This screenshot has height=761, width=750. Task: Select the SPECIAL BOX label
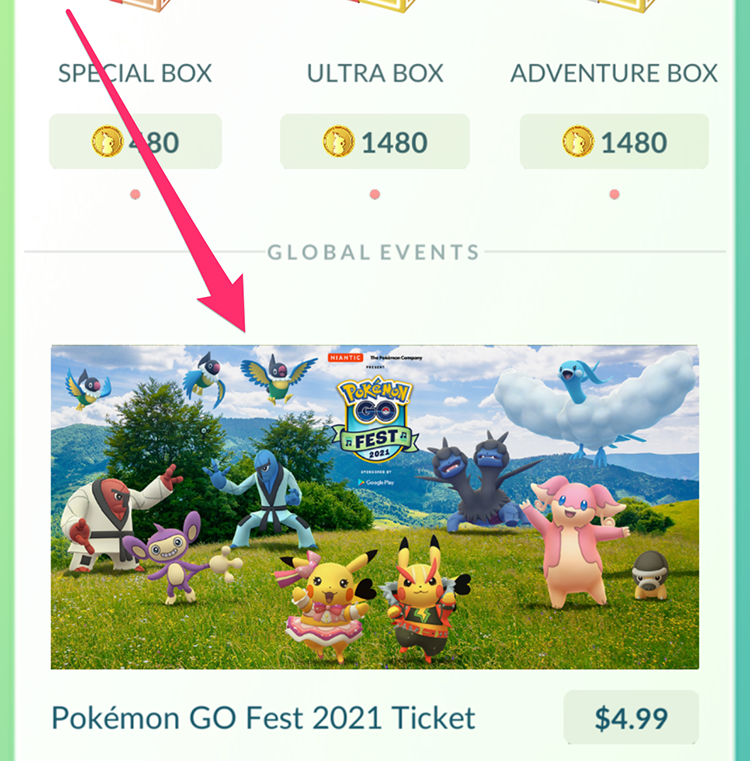pyautogui.click(x=135, y=74)
